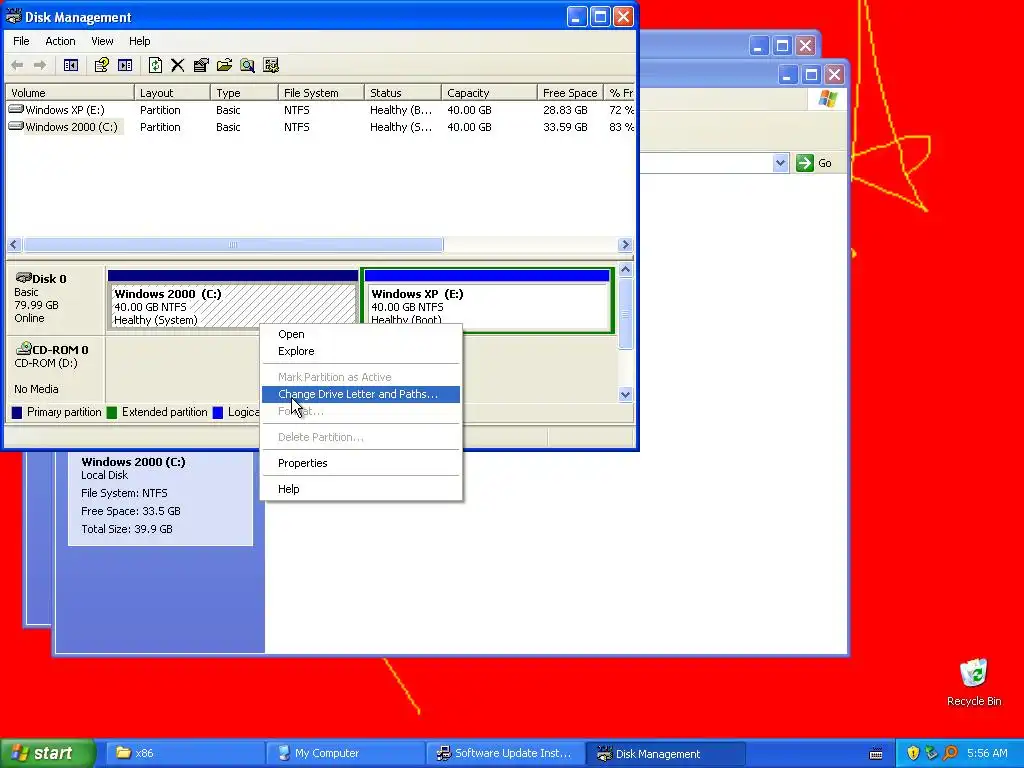1024x768 pixels.
Task: Click the Refresh toolbar icon
Action: coord(155,65)
